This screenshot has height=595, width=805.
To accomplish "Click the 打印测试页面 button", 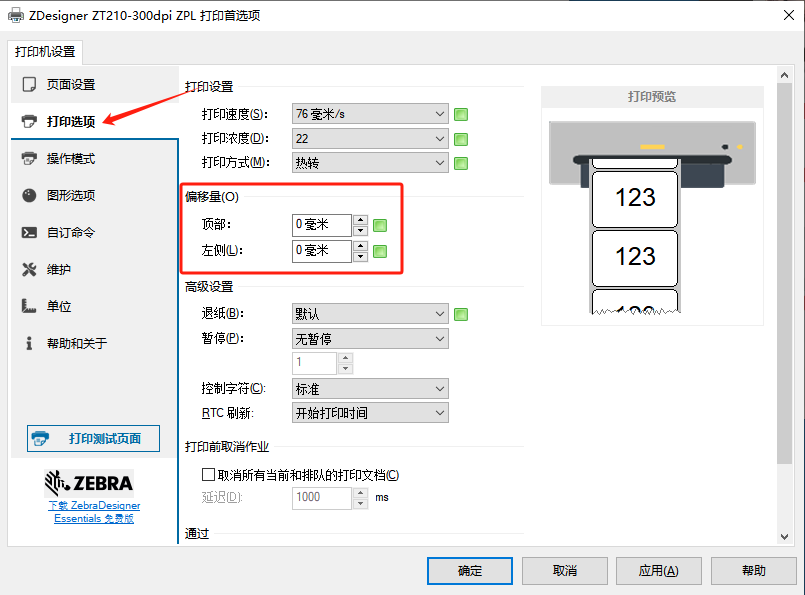I will pyautogui.click(x=94, y=439).
